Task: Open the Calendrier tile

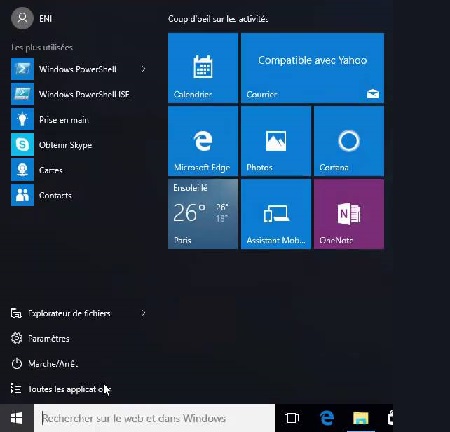Action: click(x=203, y=68)
